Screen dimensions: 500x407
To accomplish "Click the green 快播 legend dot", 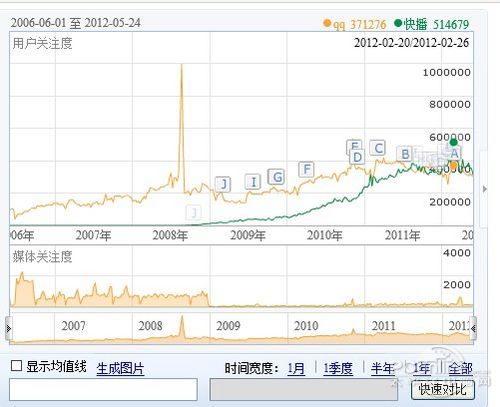I will pos(398,23).
